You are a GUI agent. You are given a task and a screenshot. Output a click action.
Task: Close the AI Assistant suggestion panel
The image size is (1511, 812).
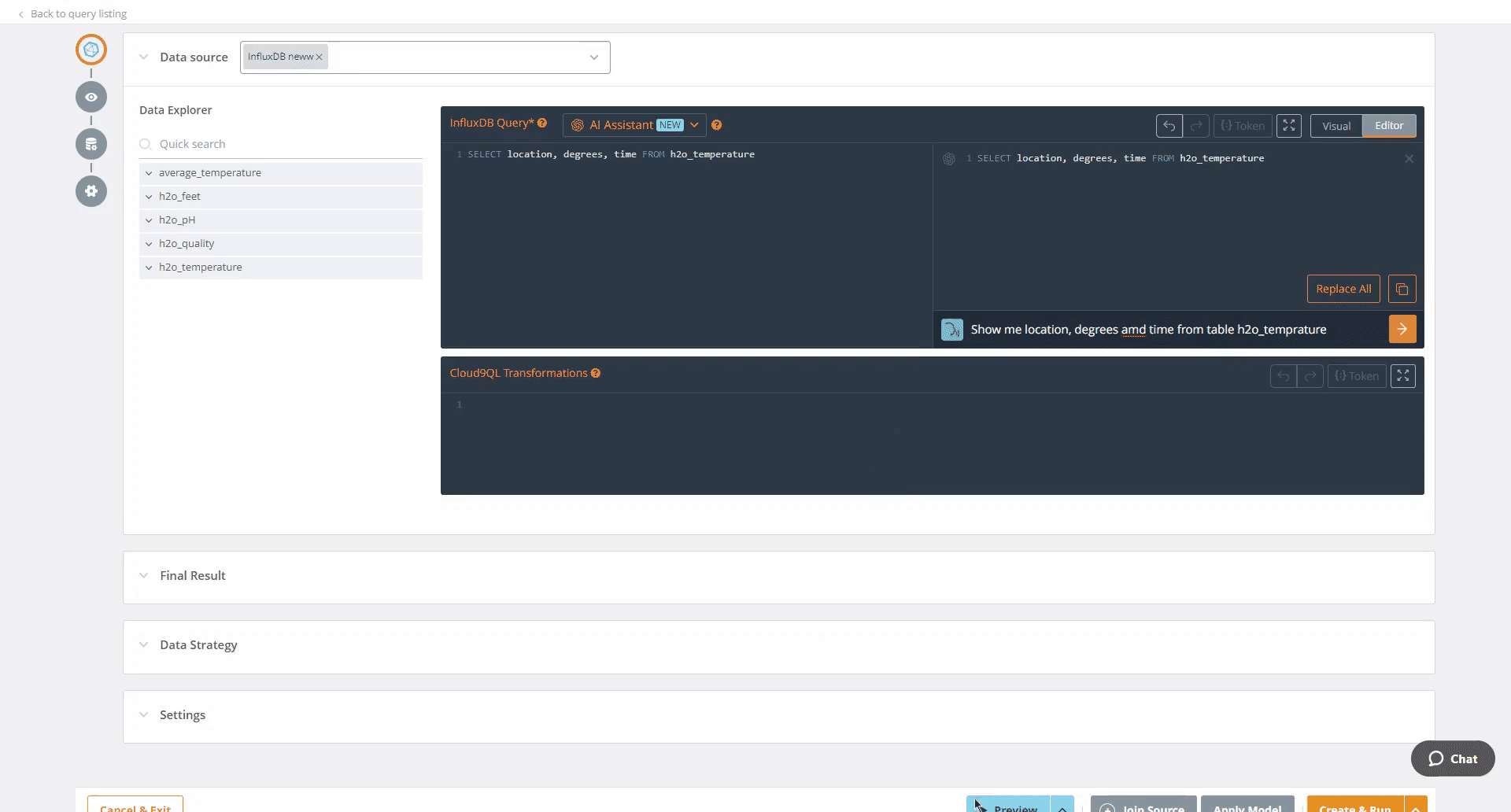point(1409,159)
